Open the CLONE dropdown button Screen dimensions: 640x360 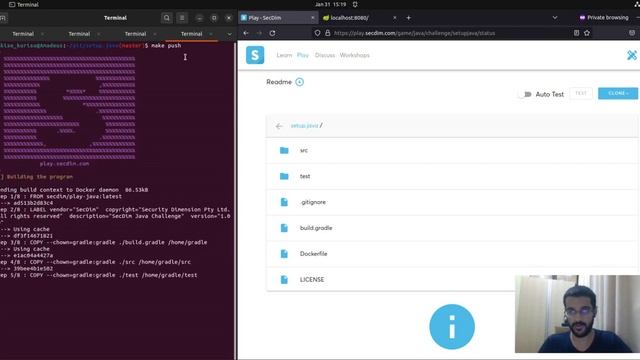pyautogui.click(x=618, y=93)
